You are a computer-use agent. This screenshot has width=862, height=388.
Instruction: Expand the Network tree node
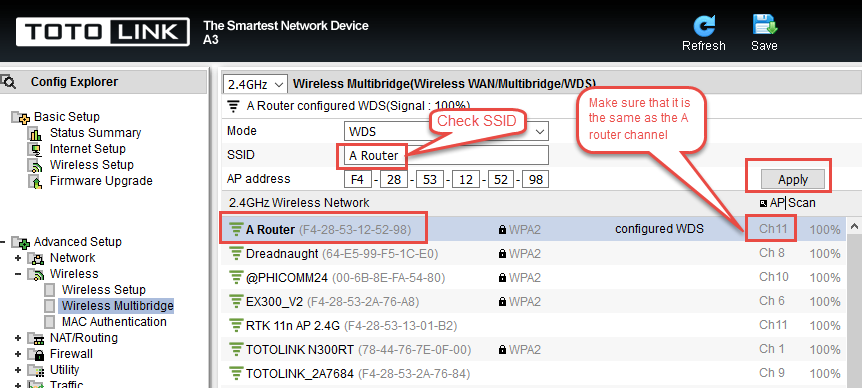(18, 258)
